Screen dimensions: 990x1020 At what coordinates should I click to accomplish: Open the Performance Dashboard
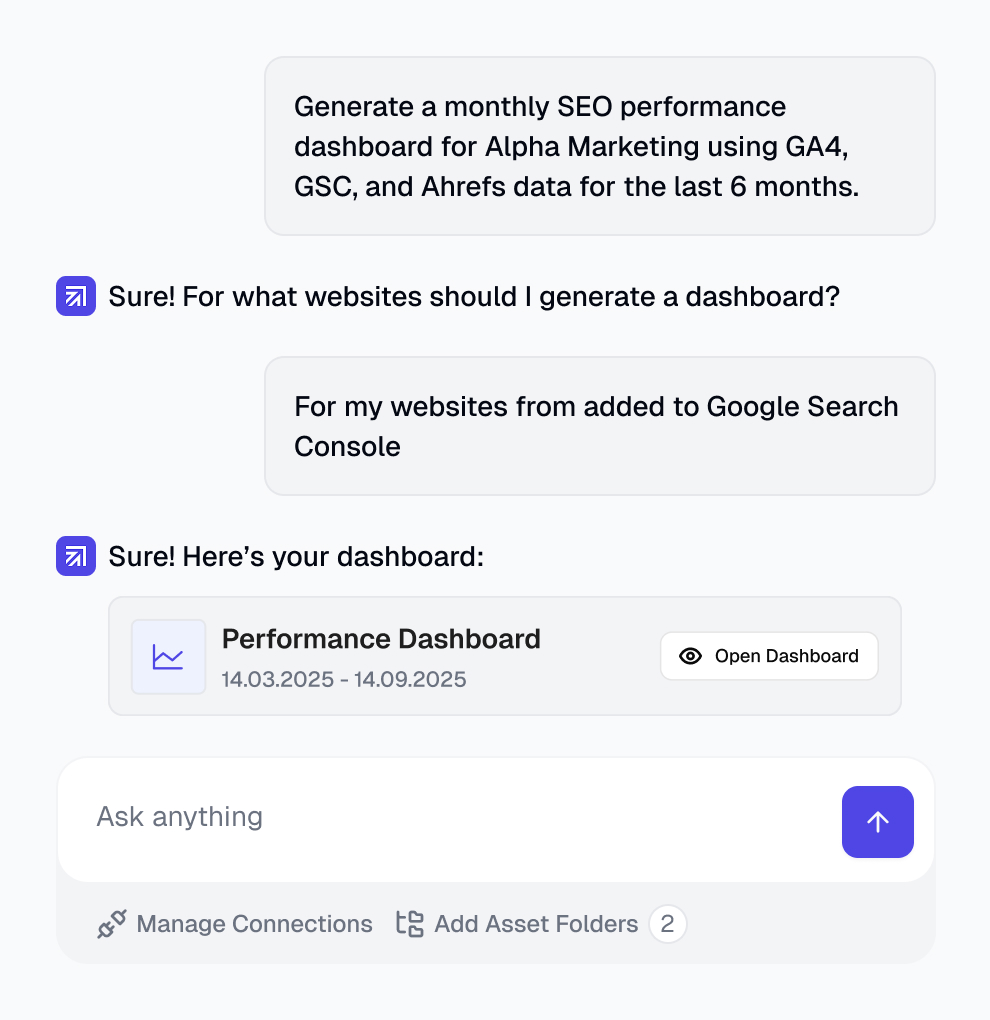pyautogui.click(x=769, y=656)
